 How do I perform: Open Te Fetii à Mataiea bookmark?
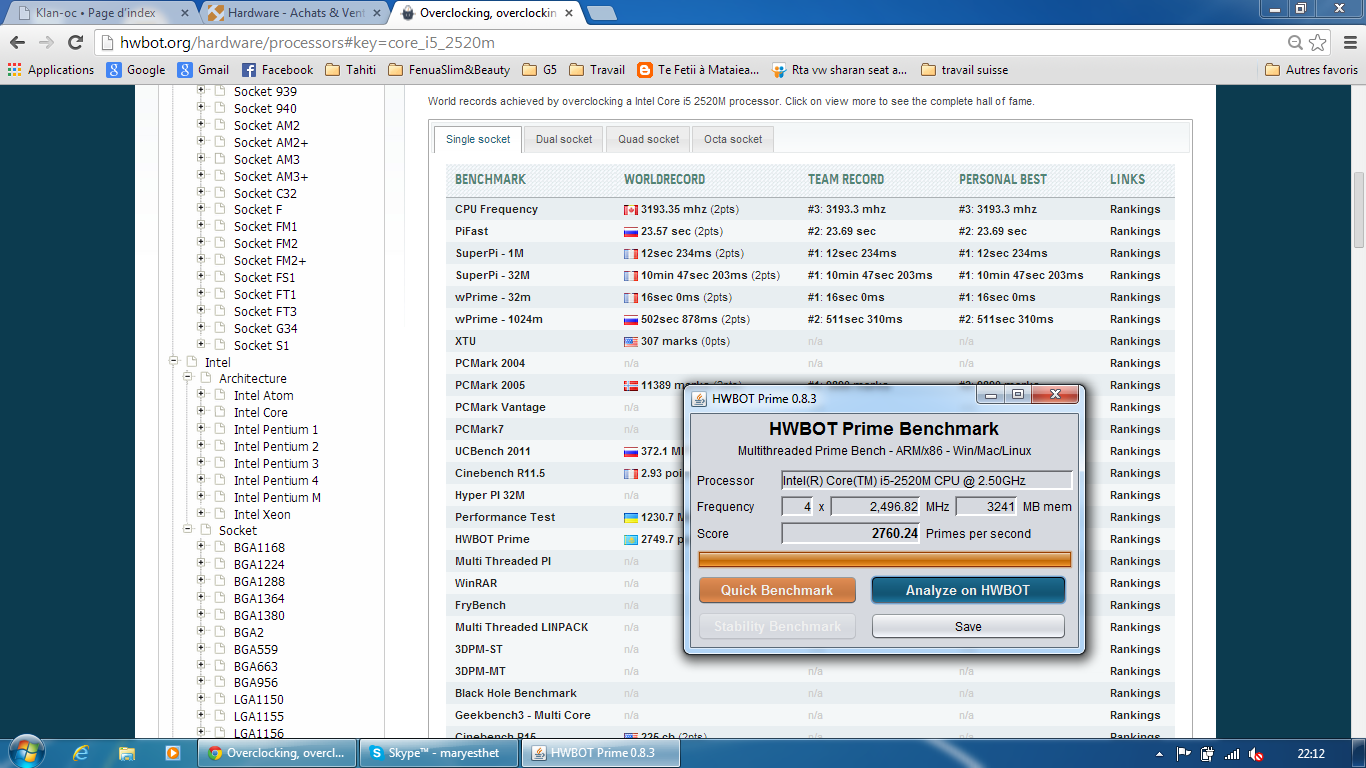tap(698, 70)
